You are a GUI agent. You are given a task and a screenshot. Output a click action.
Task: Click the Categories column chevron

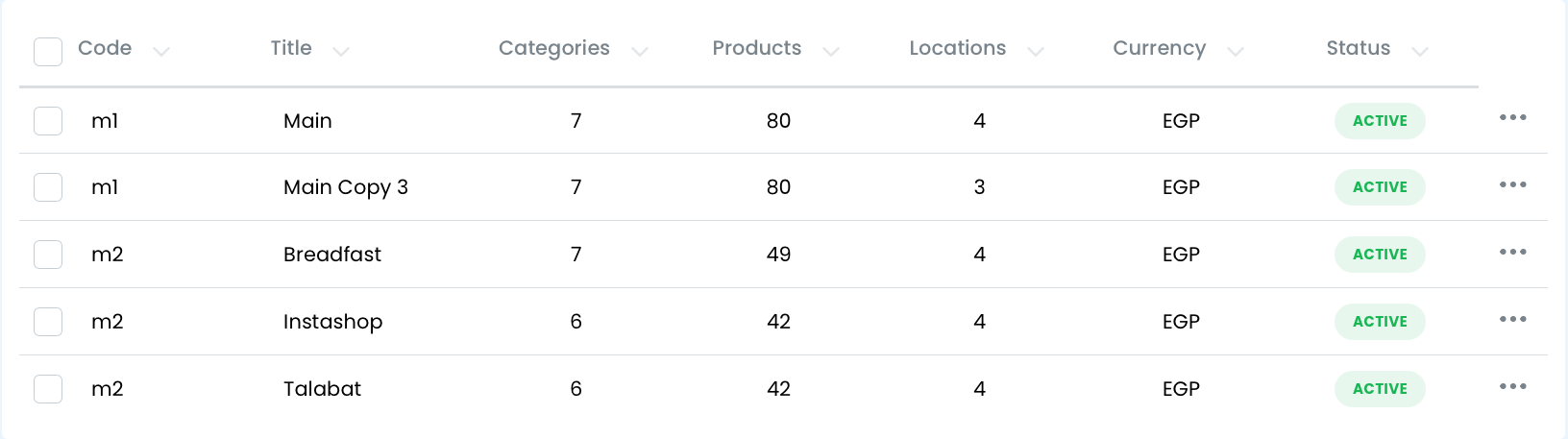(x=640, y=52)
